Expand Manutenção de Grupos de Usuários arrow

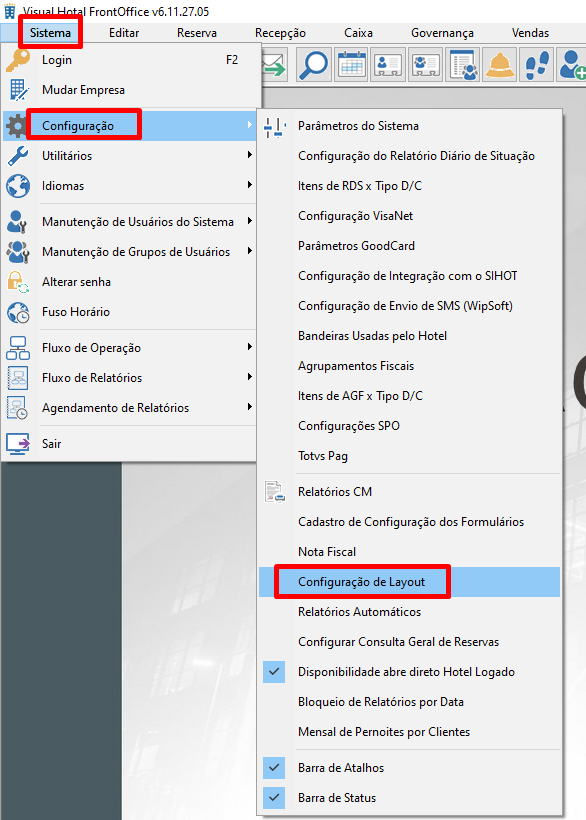click(x=250, y=251)
